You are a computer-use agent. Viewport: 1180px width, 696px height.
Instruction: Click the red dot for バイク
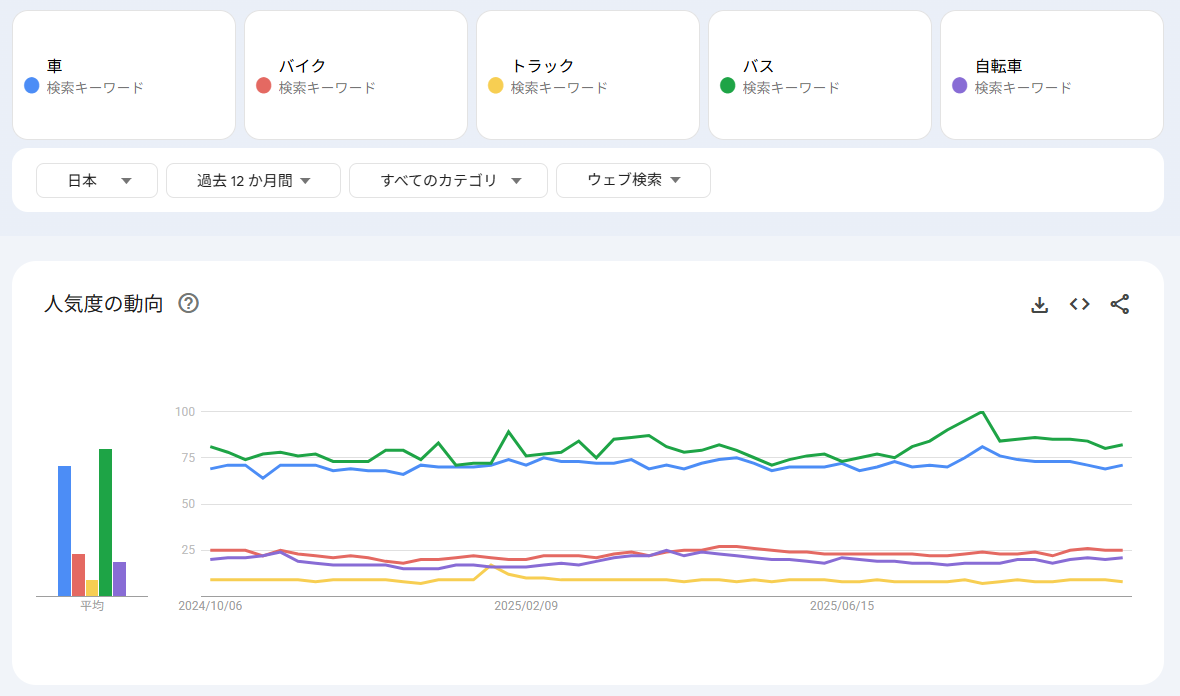(263, 86)
